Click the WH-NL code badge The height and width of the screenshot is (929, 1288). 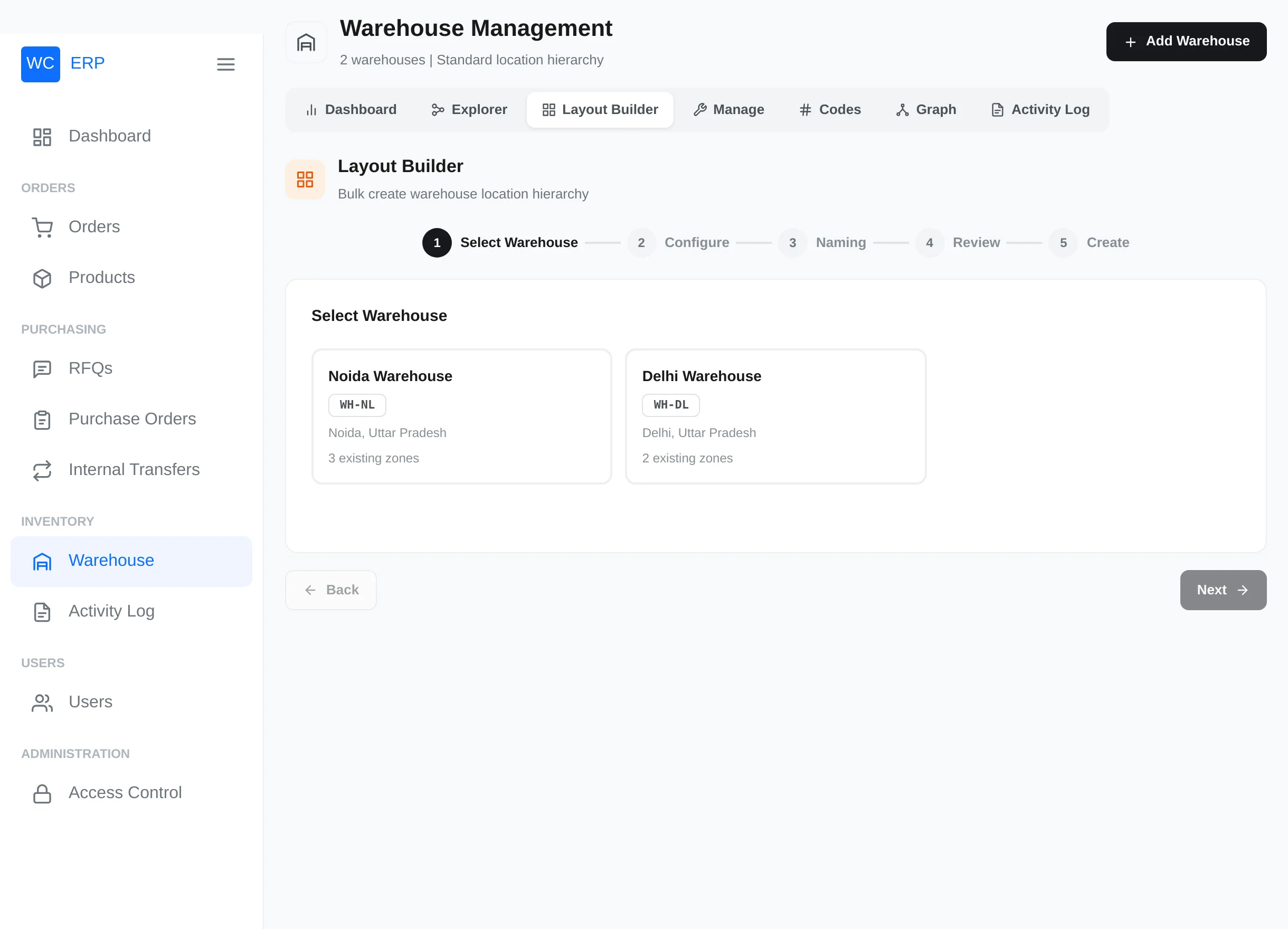pyautogui.click(x=357, y=405)
